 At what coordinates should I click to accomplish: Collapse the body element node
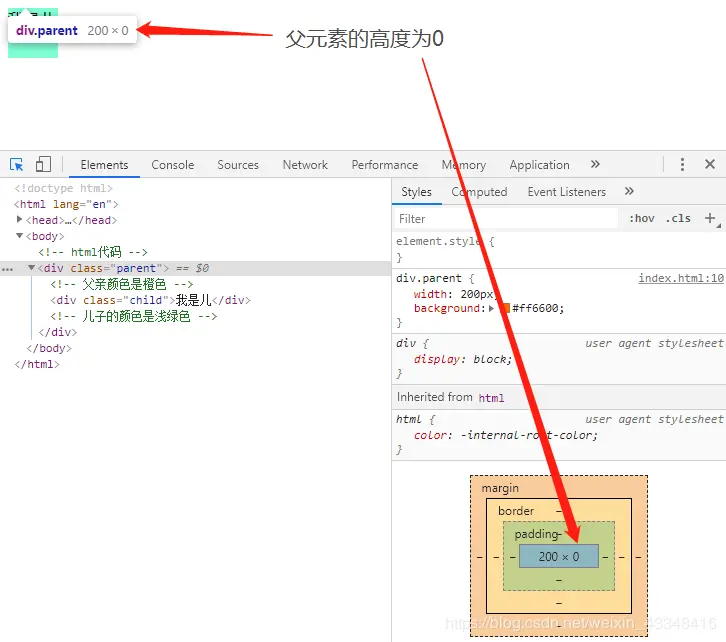tap(19, 236)
